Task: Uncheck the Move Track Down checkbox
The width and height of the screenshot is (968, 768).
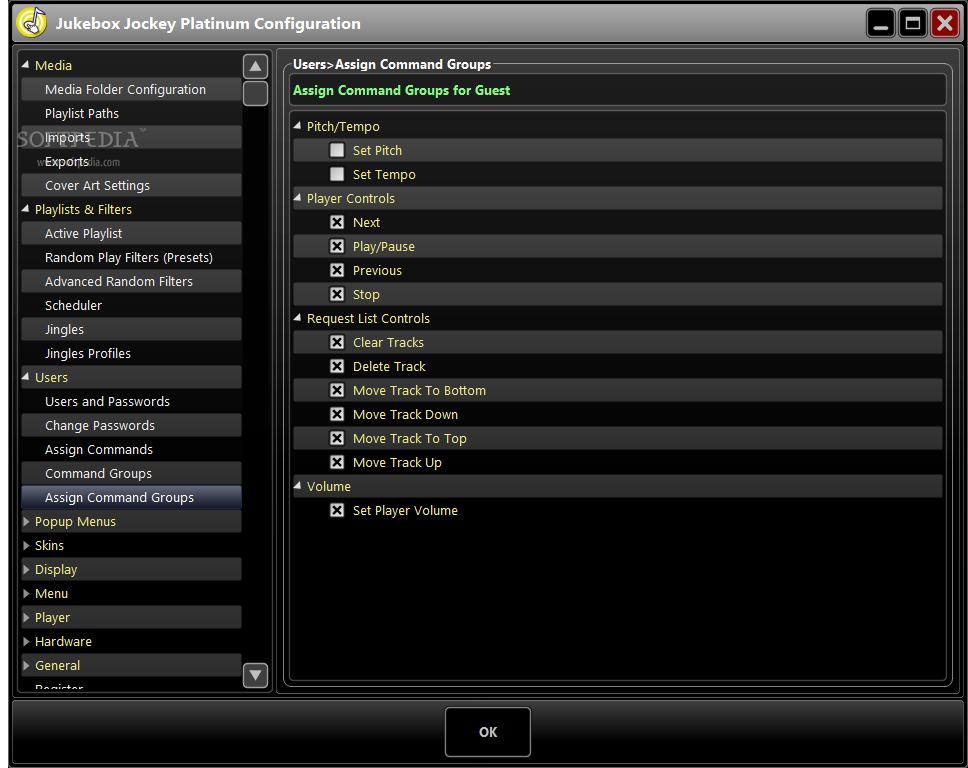Action: tap(337, 414)
